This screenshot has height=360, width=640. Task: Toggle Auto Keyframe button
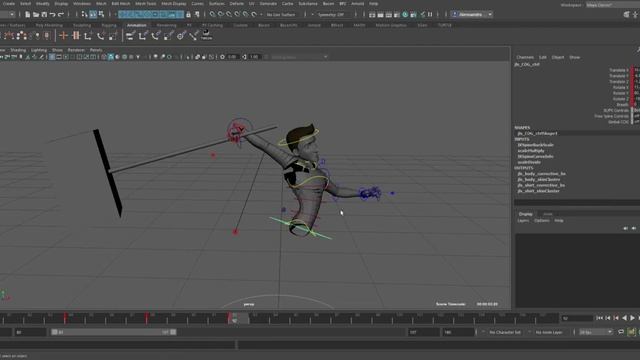[631, 332]
